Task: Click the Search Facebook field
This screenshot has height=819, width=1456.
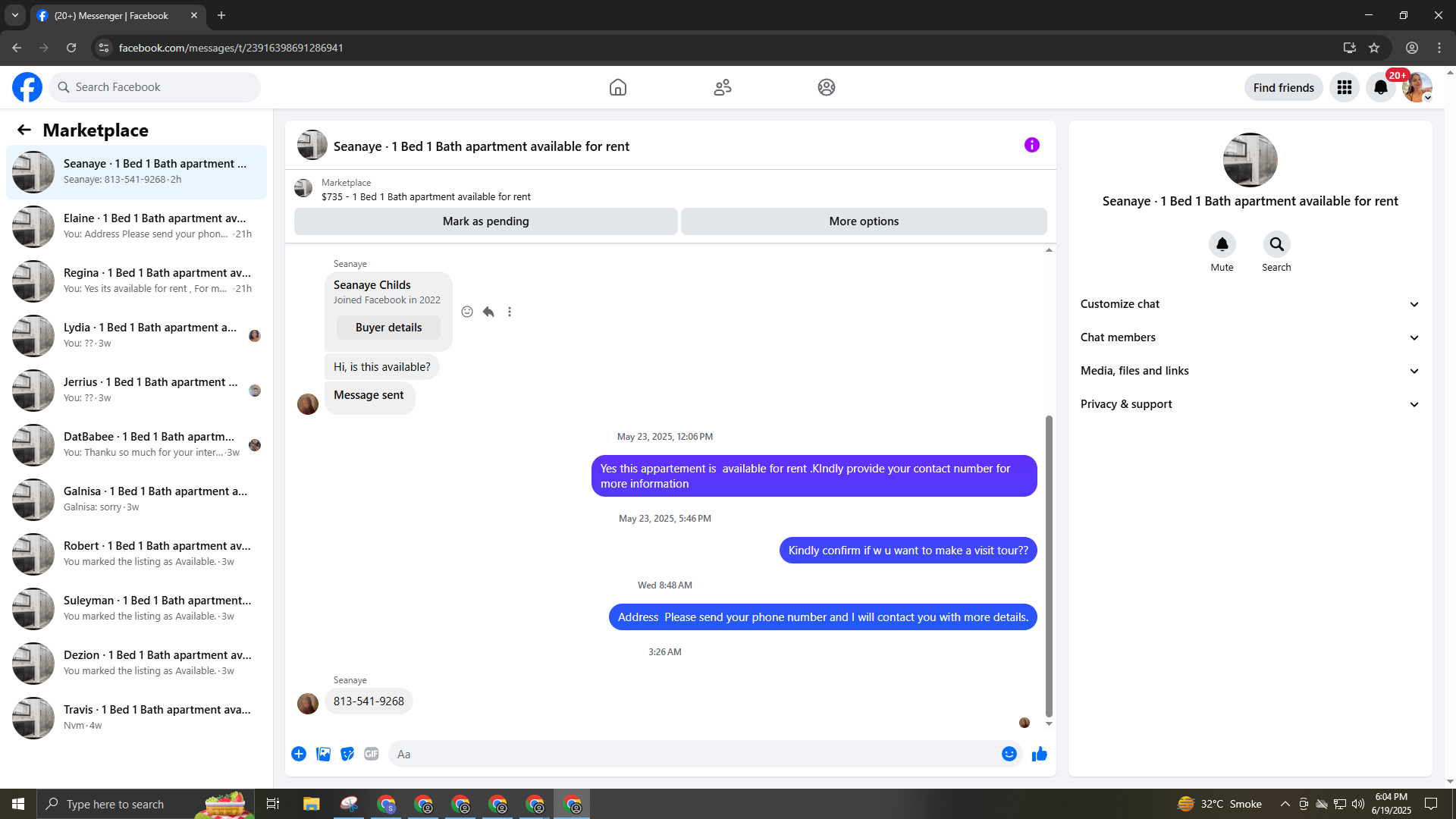Action: point(155,87)
